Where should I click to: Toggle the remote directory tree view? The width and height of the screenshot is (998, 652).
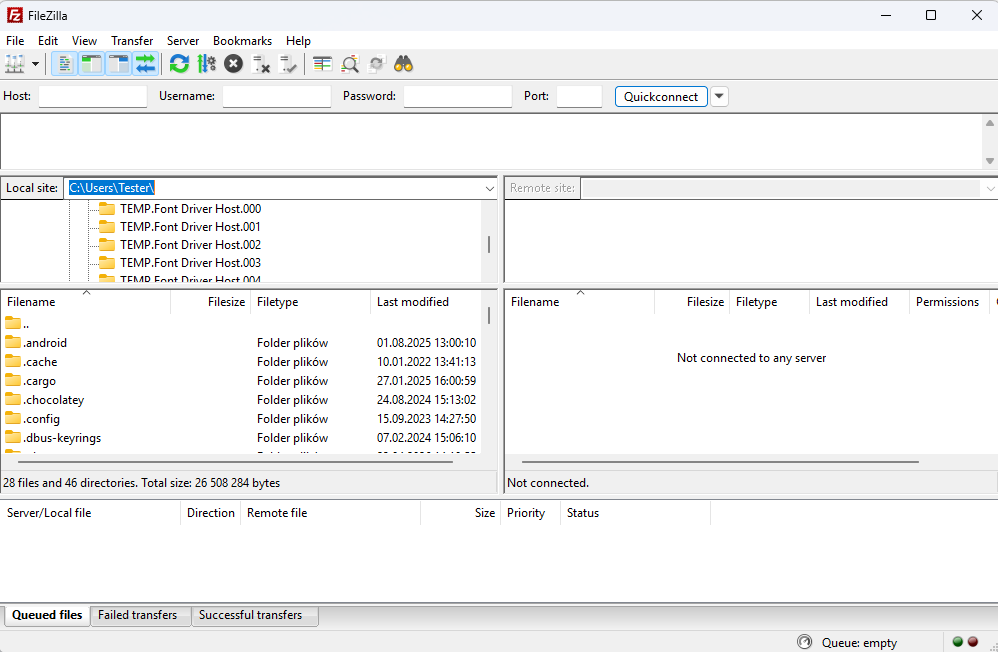tap(119, 64)
